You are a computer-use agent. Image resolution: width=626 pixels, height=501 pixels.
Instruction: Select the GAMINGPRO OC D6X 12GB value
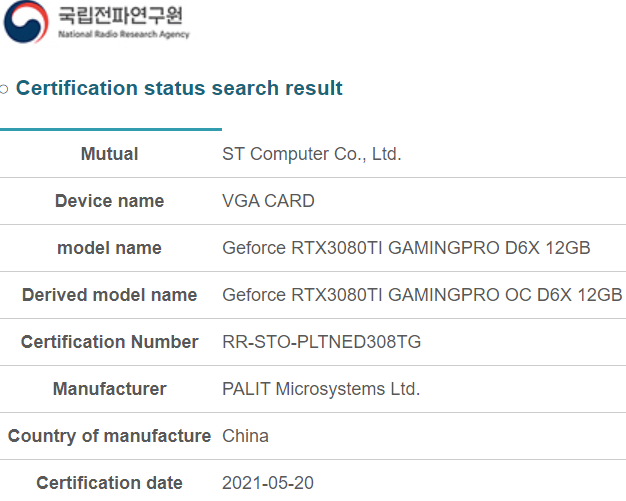tap(422, 295)
